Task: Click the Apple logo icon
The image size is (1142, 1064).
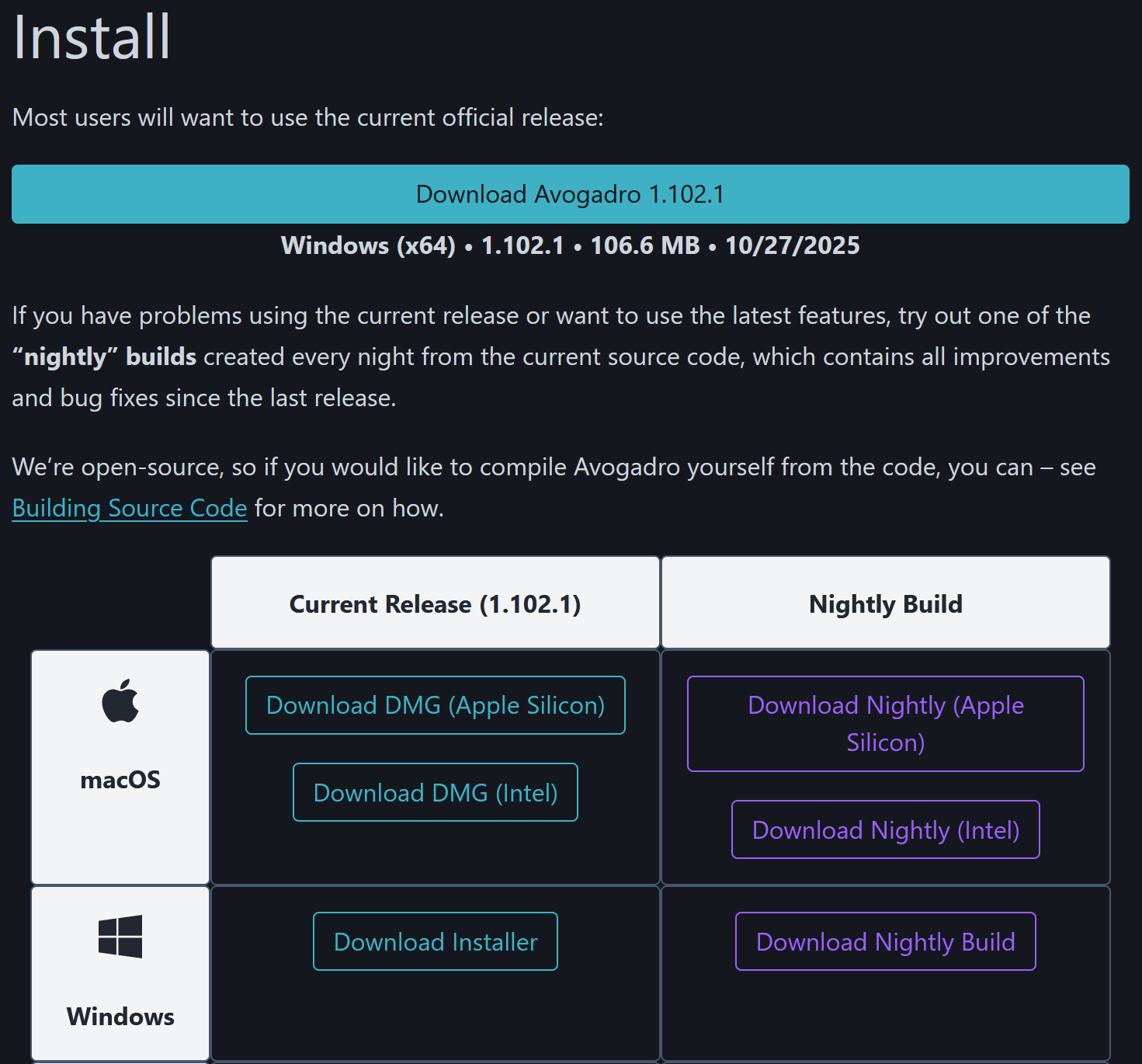Action: coord(120,701)
